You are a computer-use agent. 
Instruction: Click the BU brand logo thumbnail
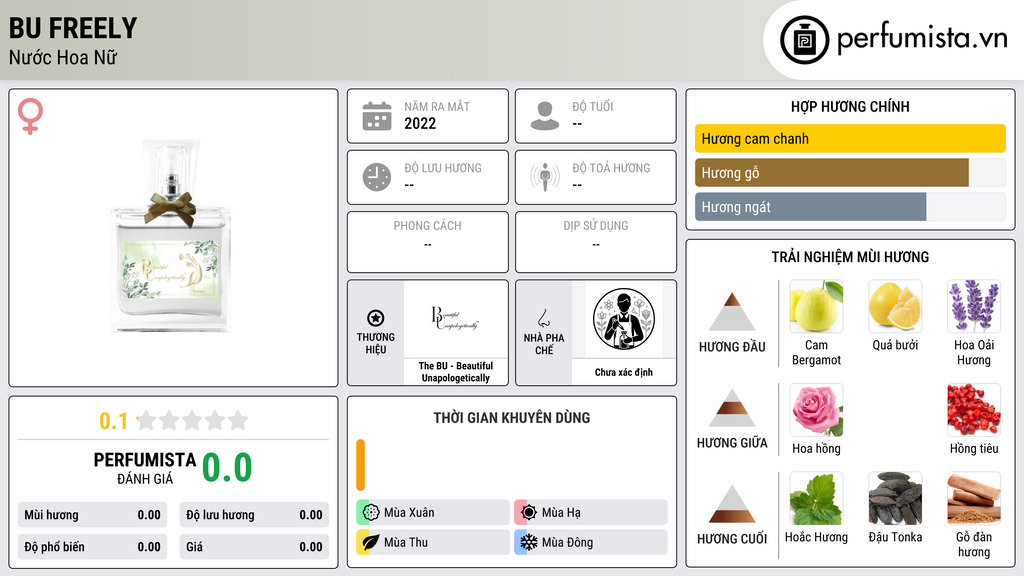455,318
